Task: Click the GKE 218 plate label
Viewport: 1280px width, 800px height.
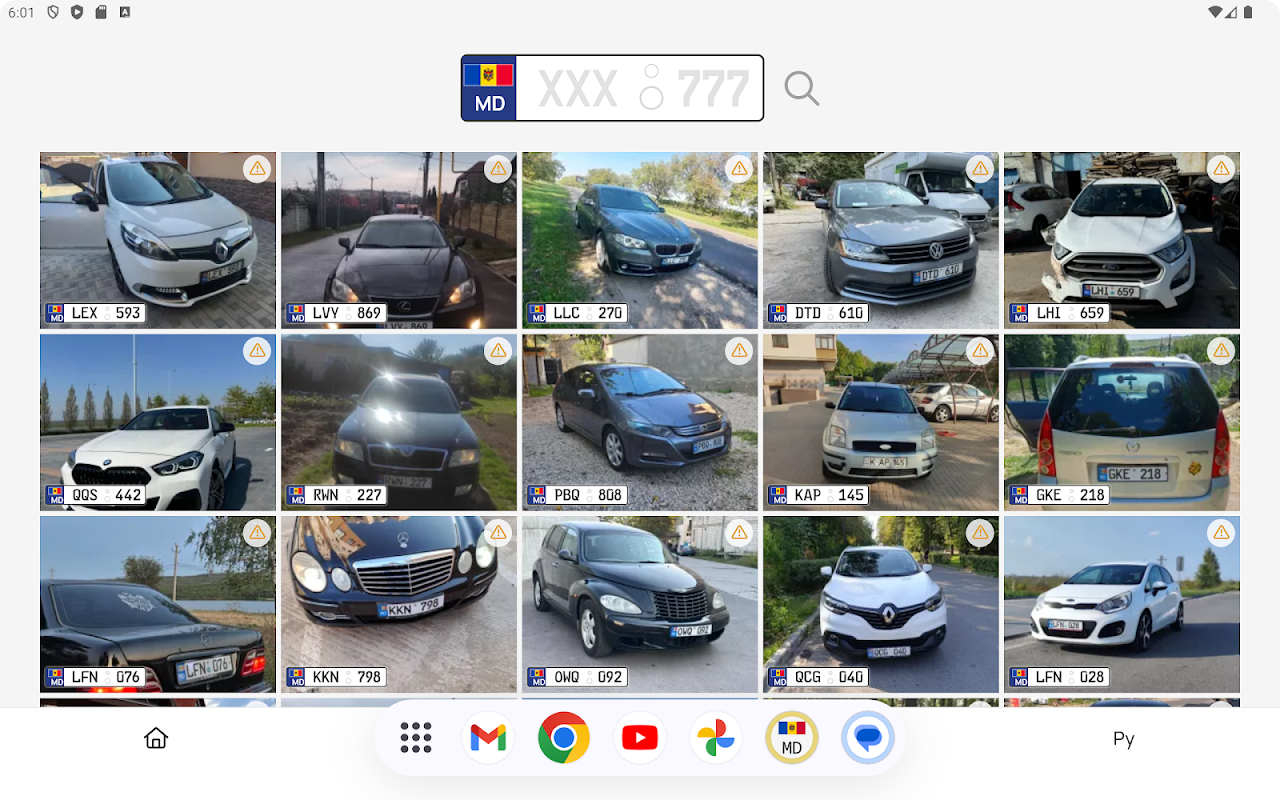Action: (1059, 495)
